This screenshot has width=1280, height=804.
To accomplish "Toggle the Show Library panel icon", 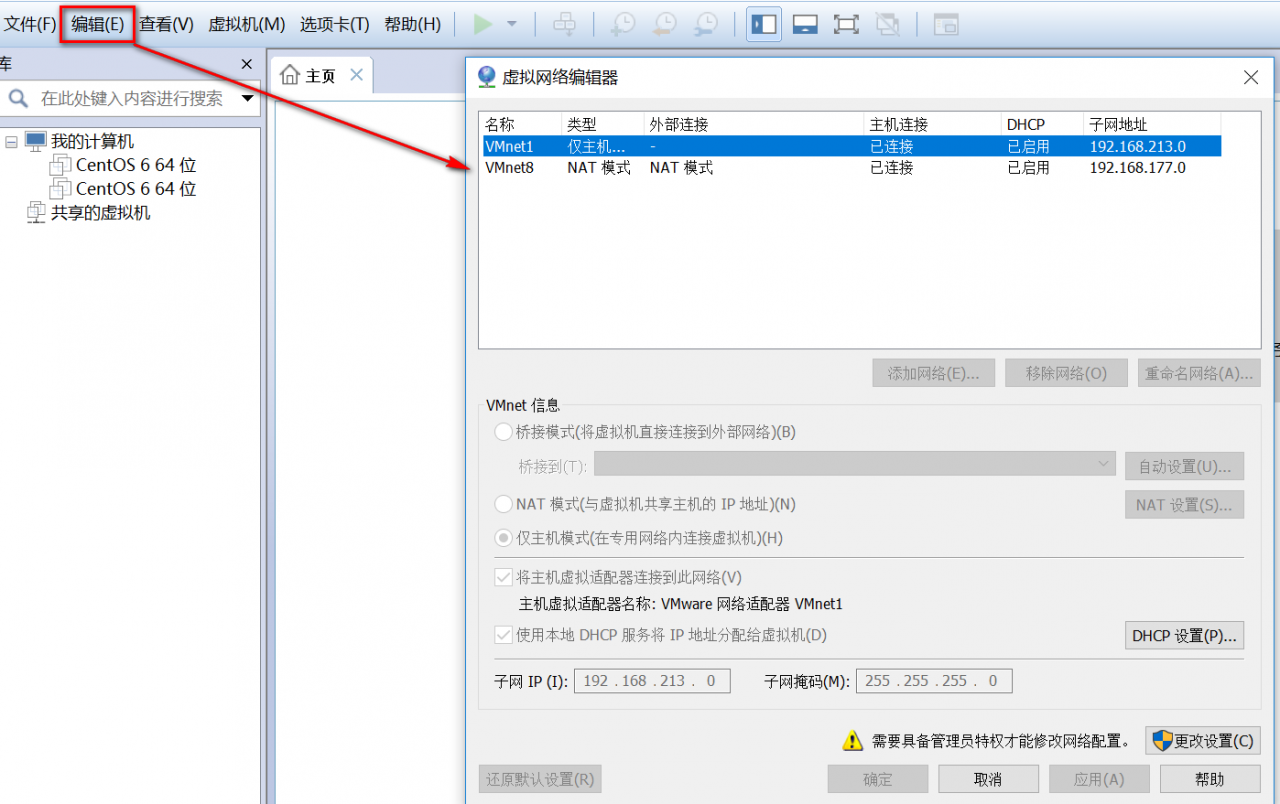I will coord(764,24).
